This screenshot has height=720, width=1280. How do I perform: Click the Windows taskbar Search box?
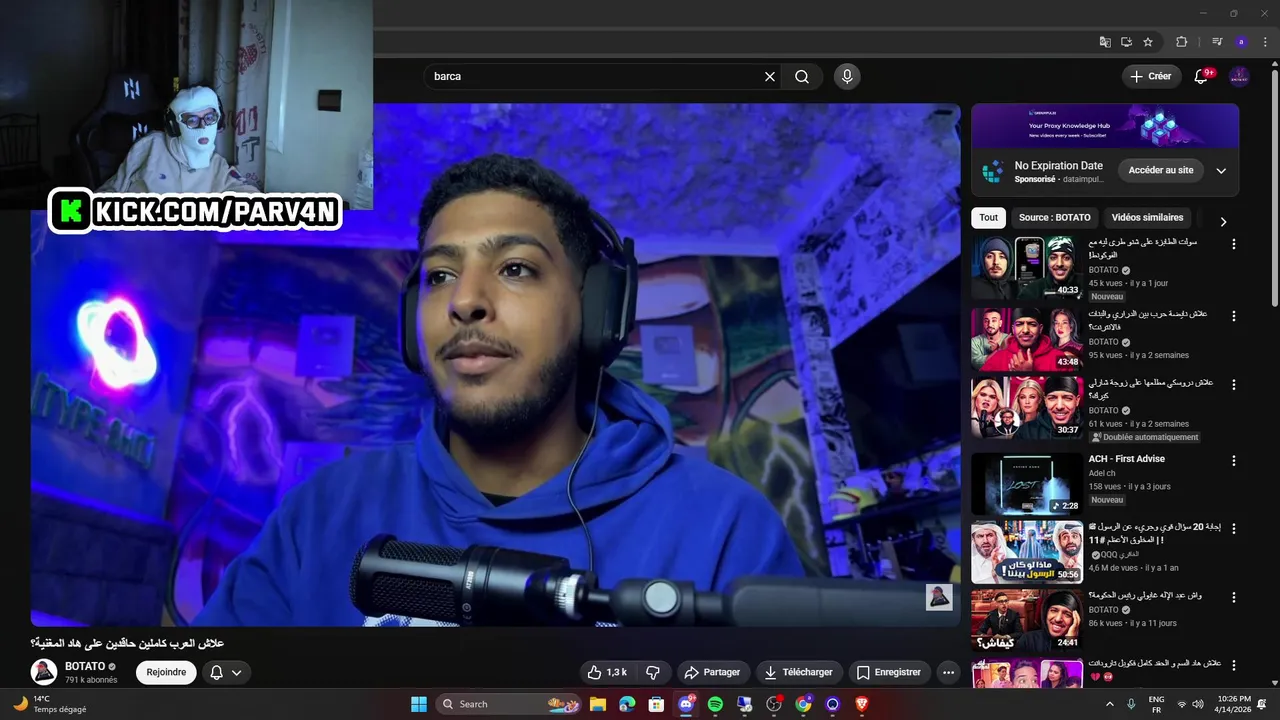click(x=510, y=704)
